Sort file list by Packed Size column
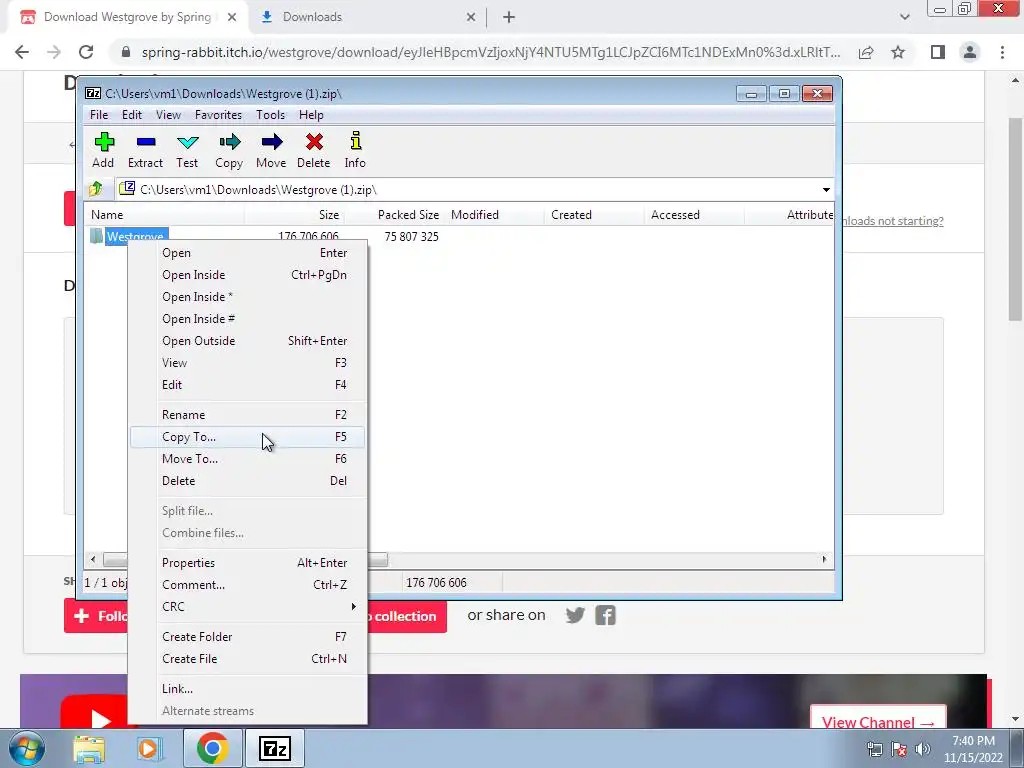 [395, 215]
